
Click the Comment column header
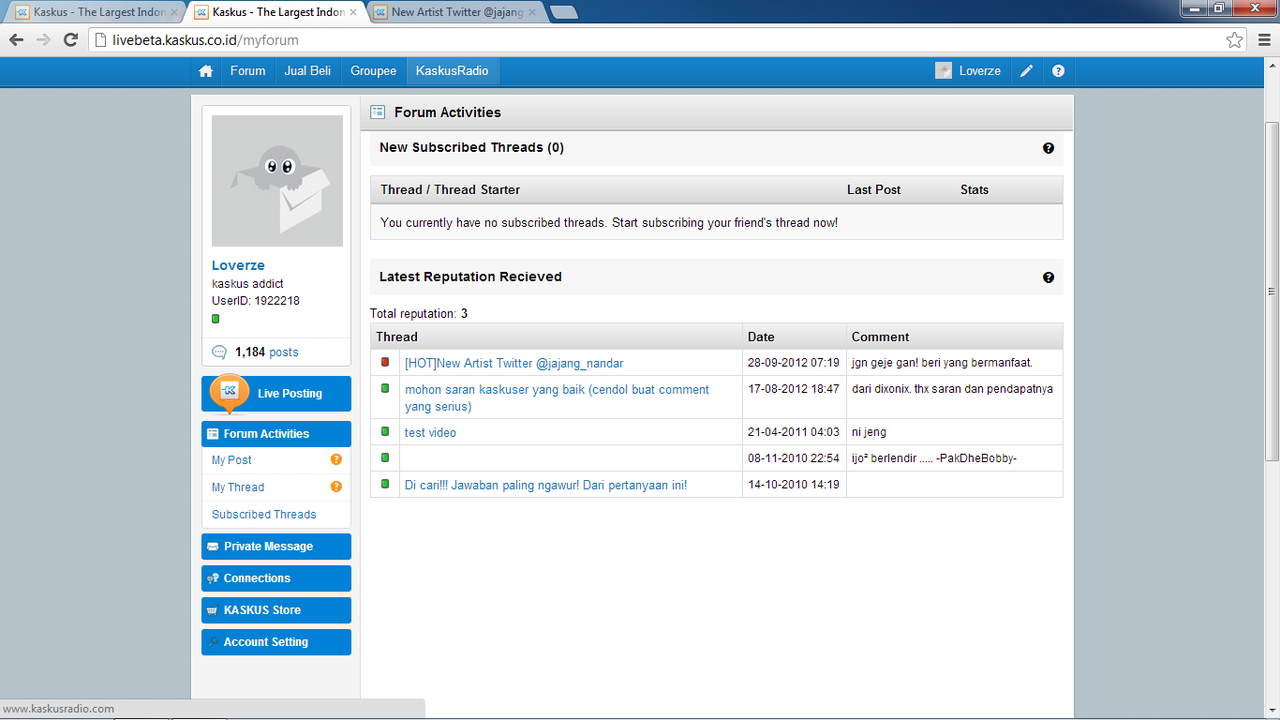955,337
